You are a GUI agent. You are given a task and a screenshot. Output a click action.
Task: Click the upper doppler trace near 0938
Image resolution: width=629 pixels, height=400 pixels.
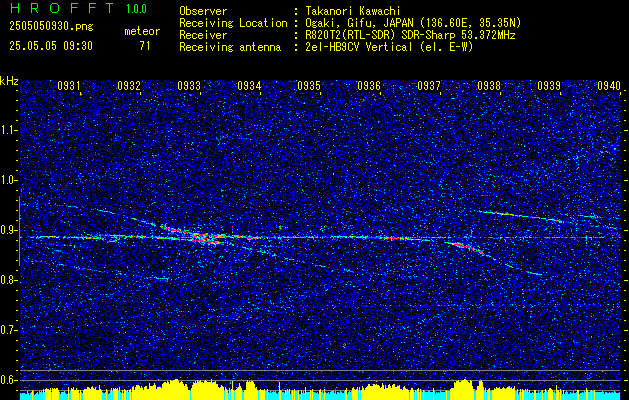[521, 216]
